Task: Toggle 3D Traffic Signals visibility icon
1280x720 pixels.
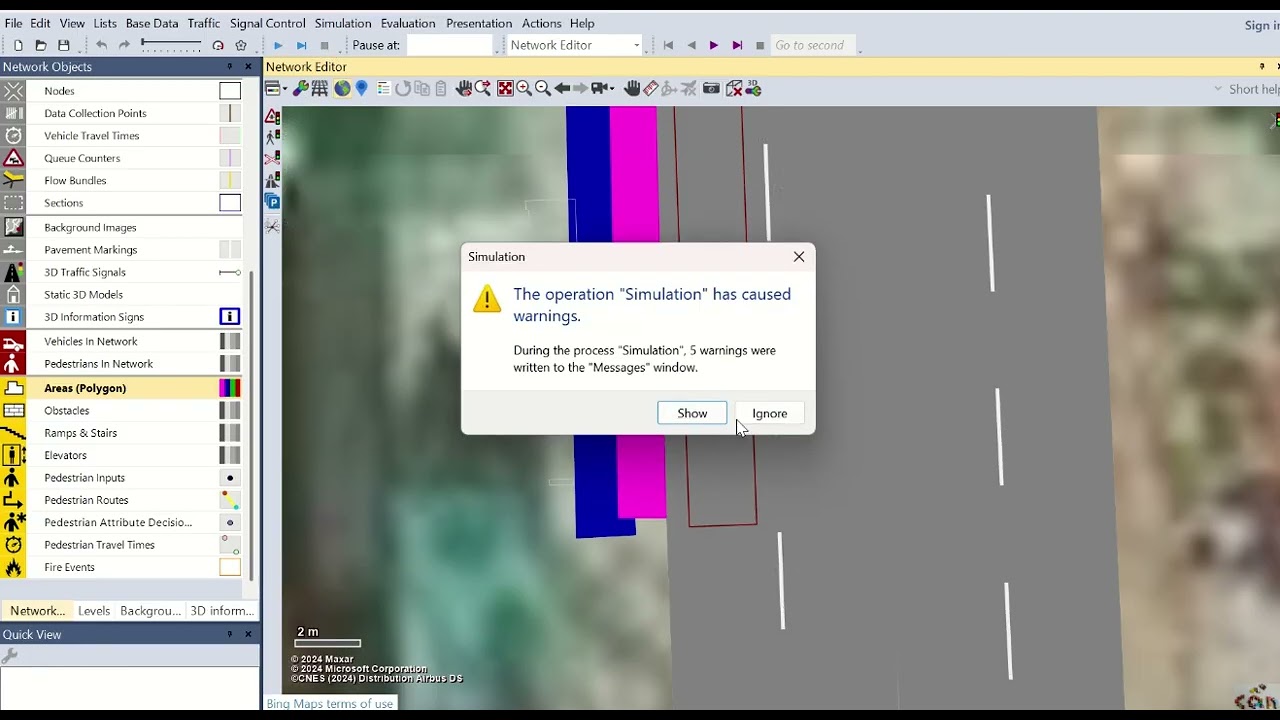Action: coord(13,272)
